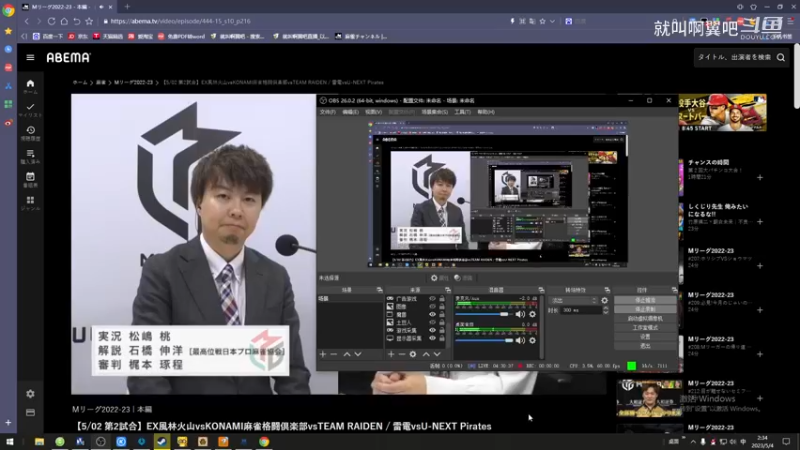
Task: Add しくじり先生 to my list
Action: pyautogui.click(x=760, y=222)
